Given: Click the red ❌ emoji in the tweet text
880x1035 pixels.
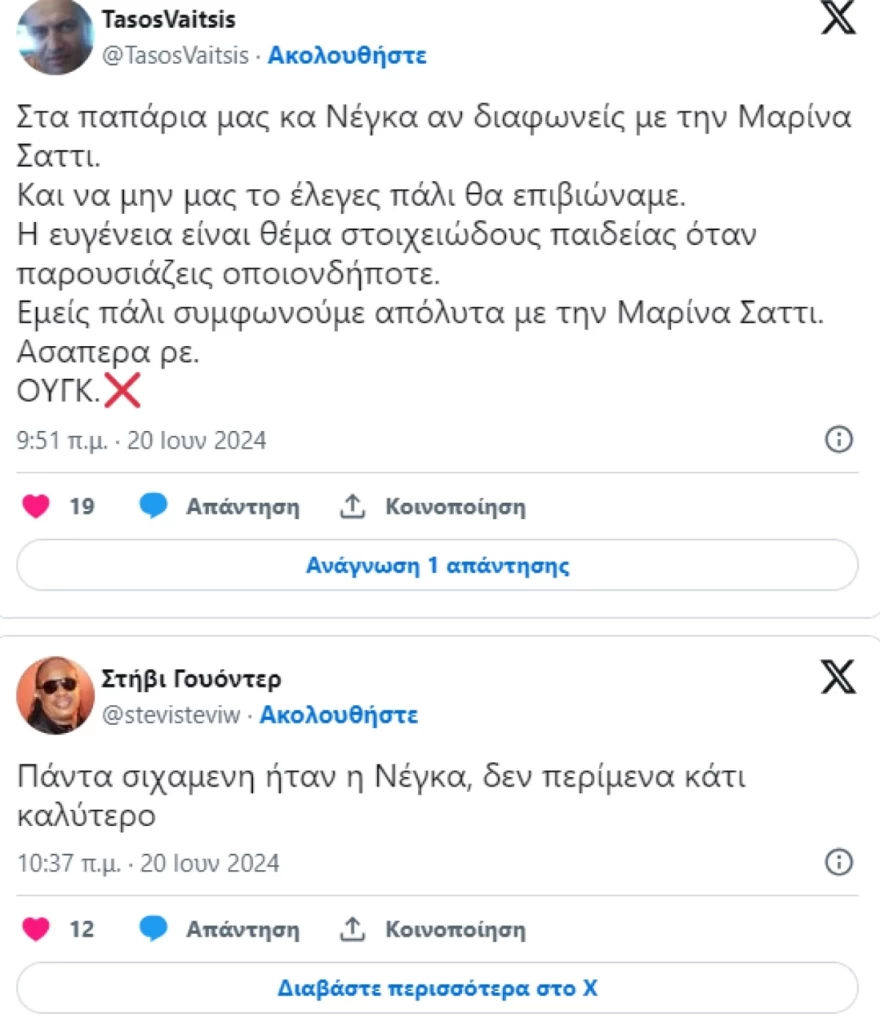Looking at the screenshot, I should pos(122,390).
